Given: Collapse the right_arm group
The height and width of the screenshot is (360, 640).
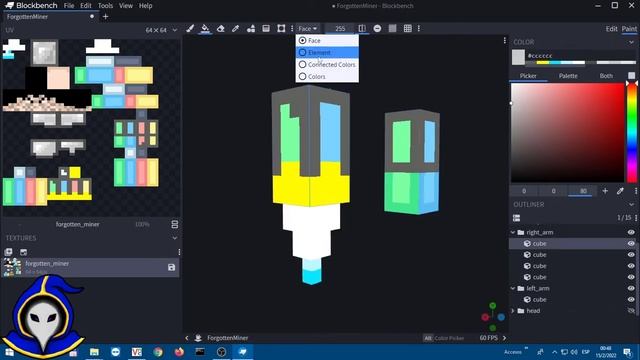Looking at the screenshot, I should pos(513,232).
